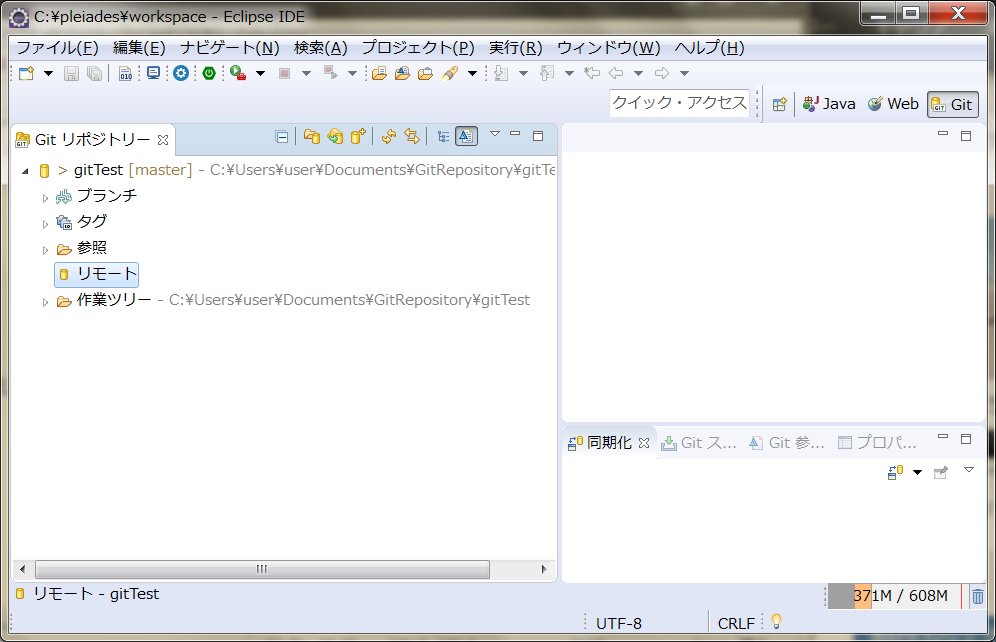The height and width of the screenshot is (642, 996).
Task: Click the open briefcase folder icon
Action: tap(425, 73)
